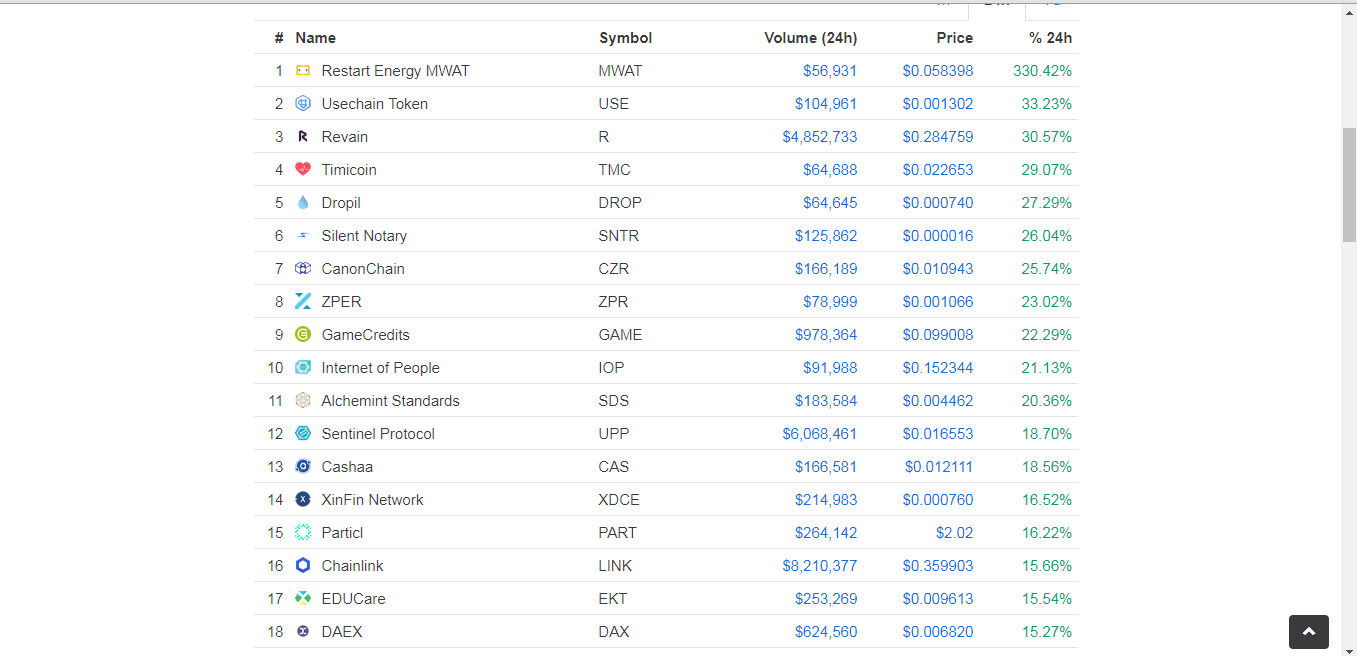The image size is (1357, 656).
Task: Click Restart Energy price $0.058398
Action: pos(937,71)
